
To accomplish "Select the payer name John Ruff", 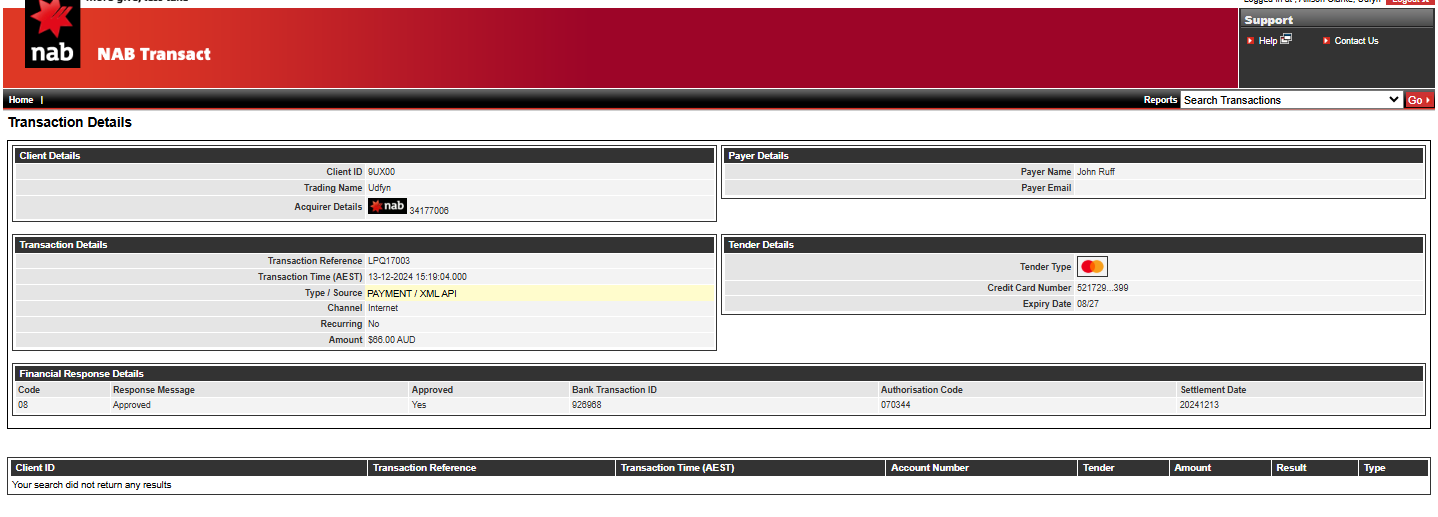I will pos(1096,172).
